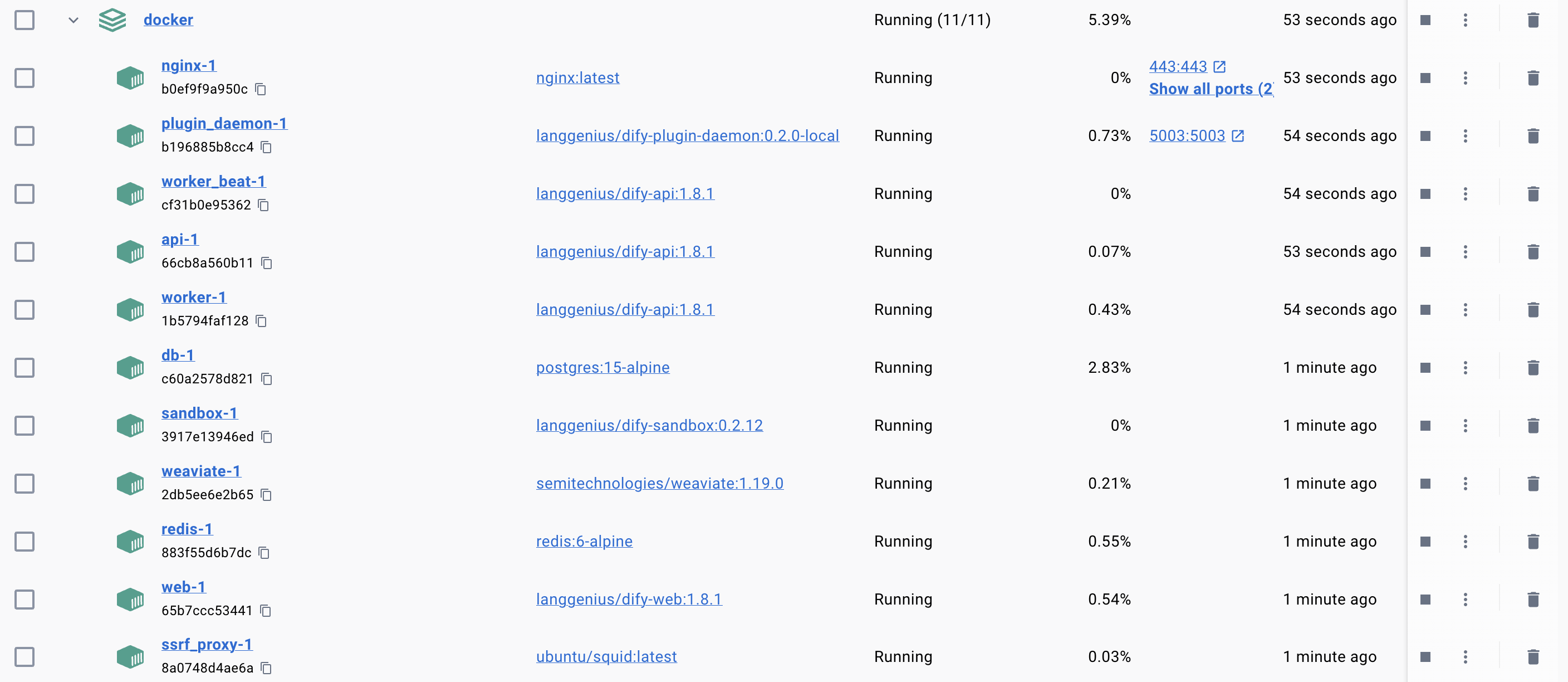Stop the db-1 container
1568x682 pixels.
1425,367
